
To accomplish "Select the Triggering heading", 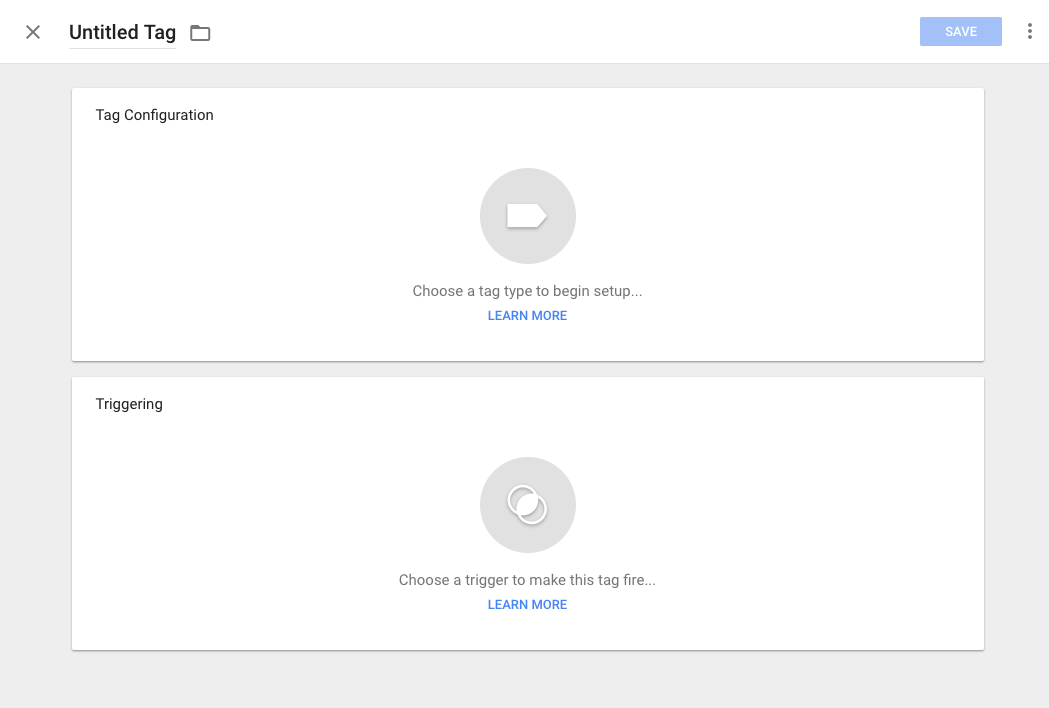I will pyautogui.click(x=129, y=404).
